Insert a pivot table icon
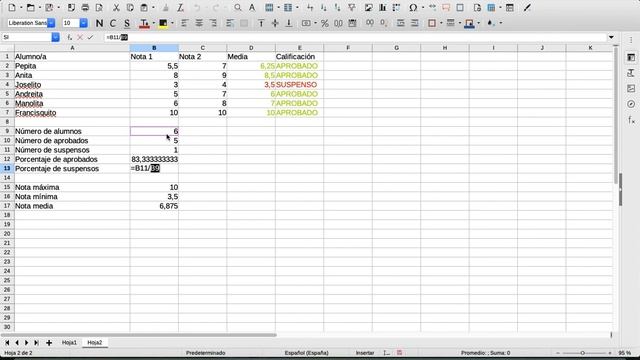This screenshot has height=360, width=640. (396, 8)
